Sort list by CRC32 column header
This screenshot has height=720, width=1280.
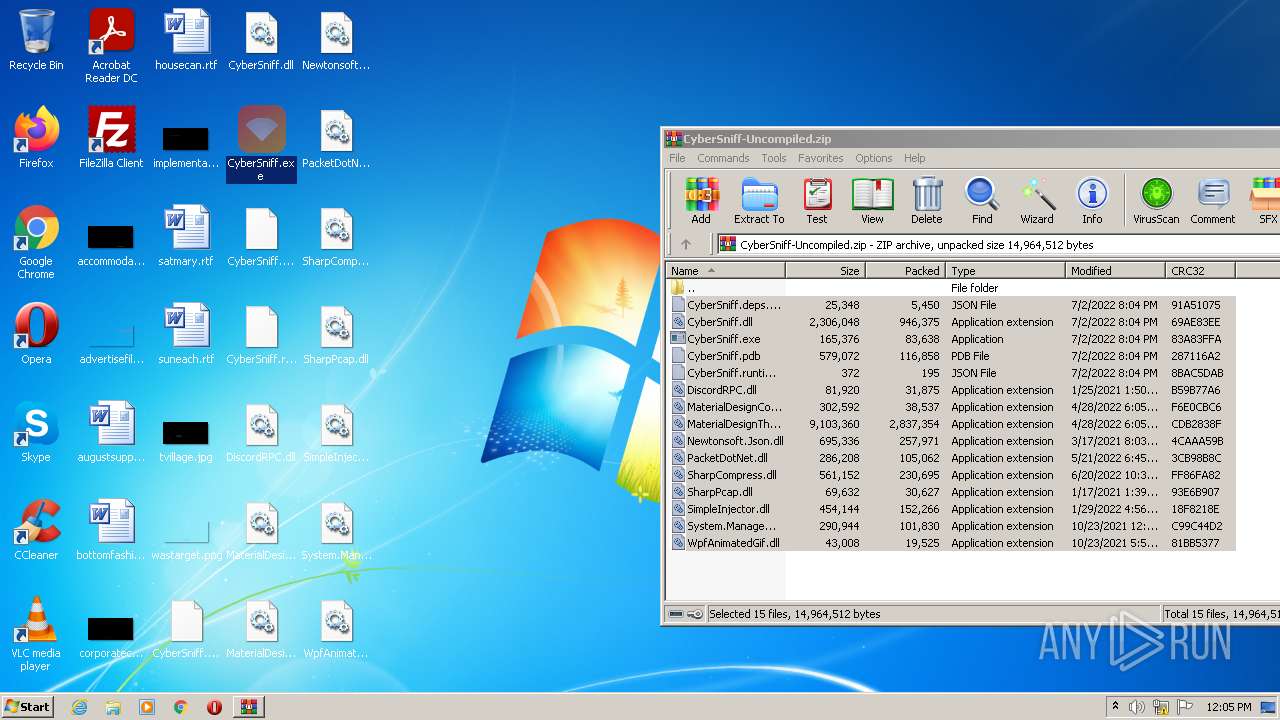coord(1200,271)
